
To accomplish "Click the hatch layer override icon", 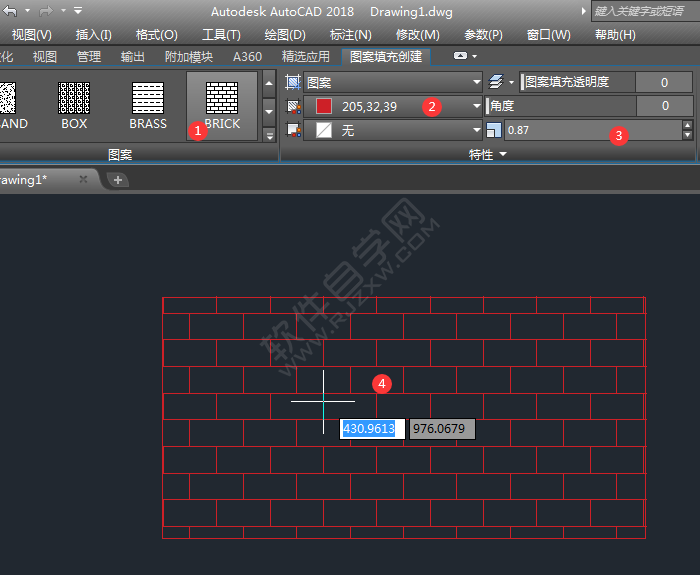I will [496, 82].
